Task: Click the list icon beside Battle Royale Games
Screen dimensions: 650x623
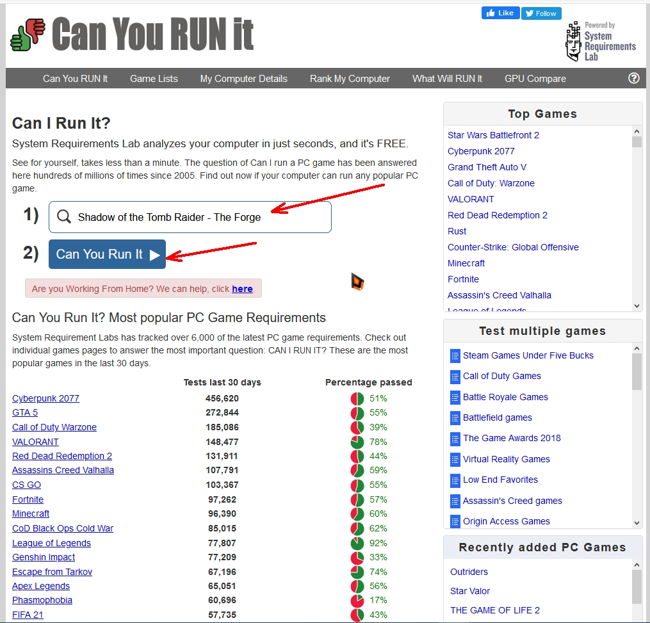Action: 455,397
